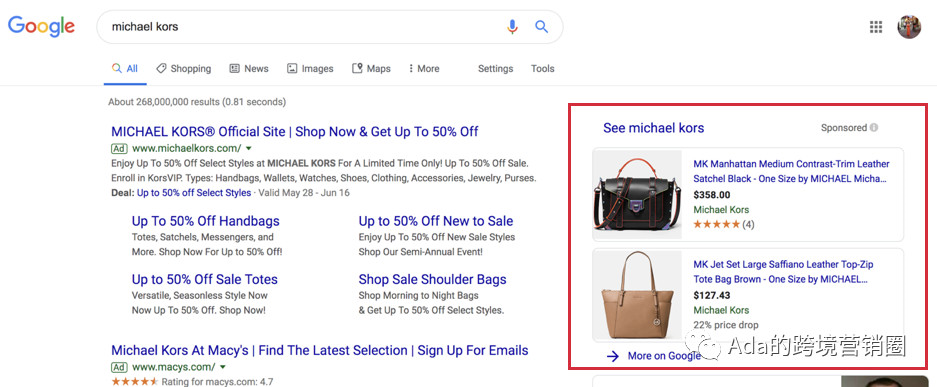The image size is (937, 387).
Task: Switch to the Images tab
Action: (310, 69)
